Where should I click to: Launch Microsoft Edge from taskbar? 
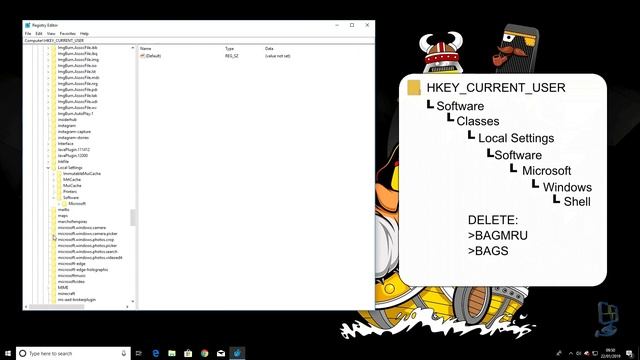click(x=156, y=353)
